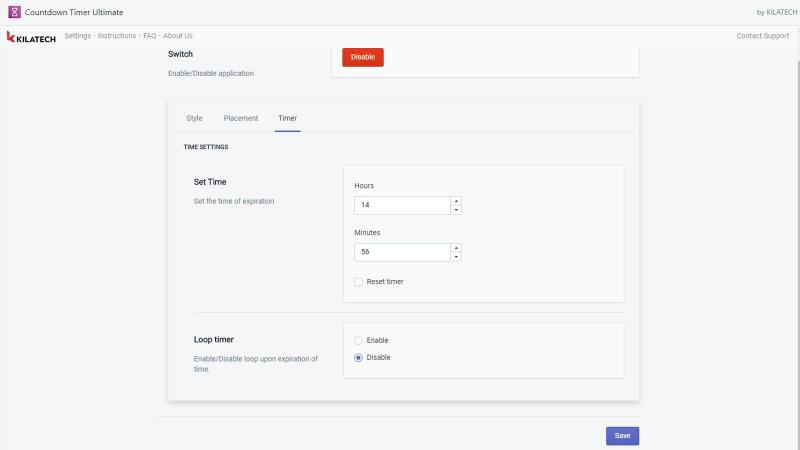Open the Instructions link

coord(117,36)
